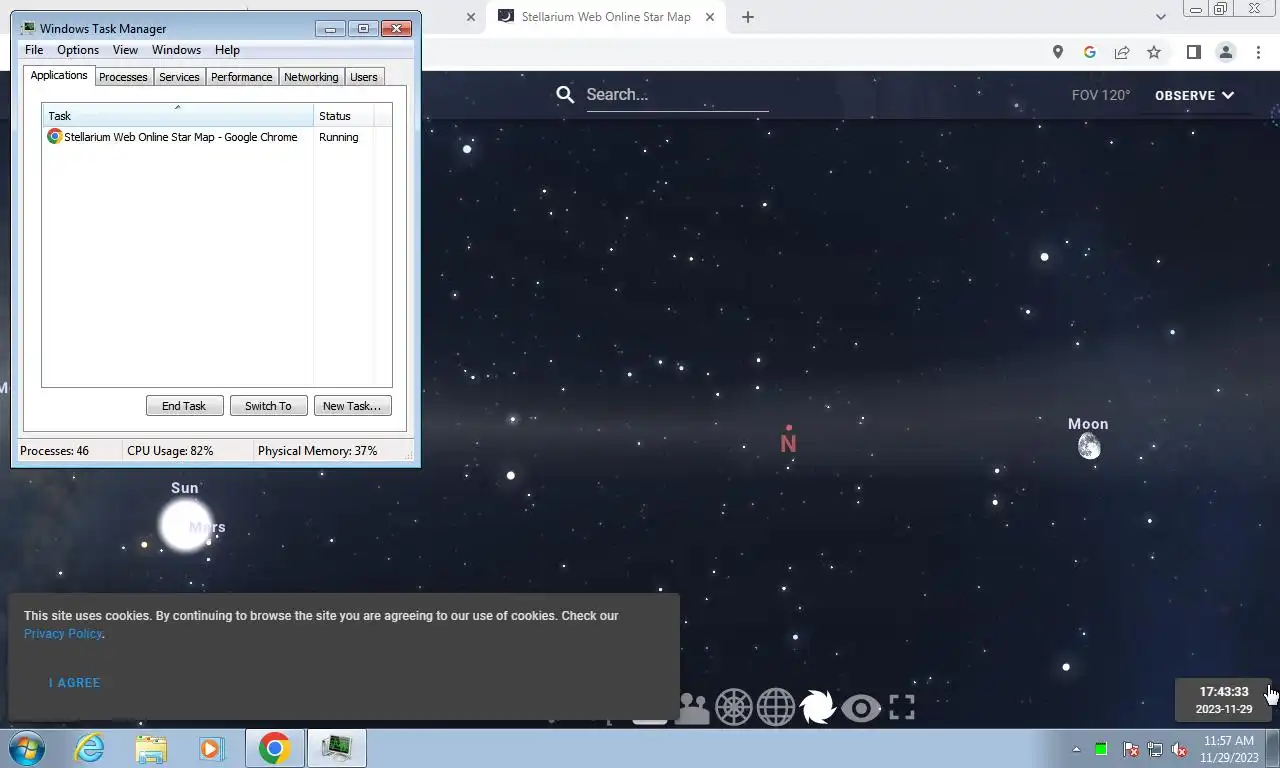Open the OBSERVE dropdown menu
The height and width of the screenshot is (768, 1280).
(x=1195, y=95)
